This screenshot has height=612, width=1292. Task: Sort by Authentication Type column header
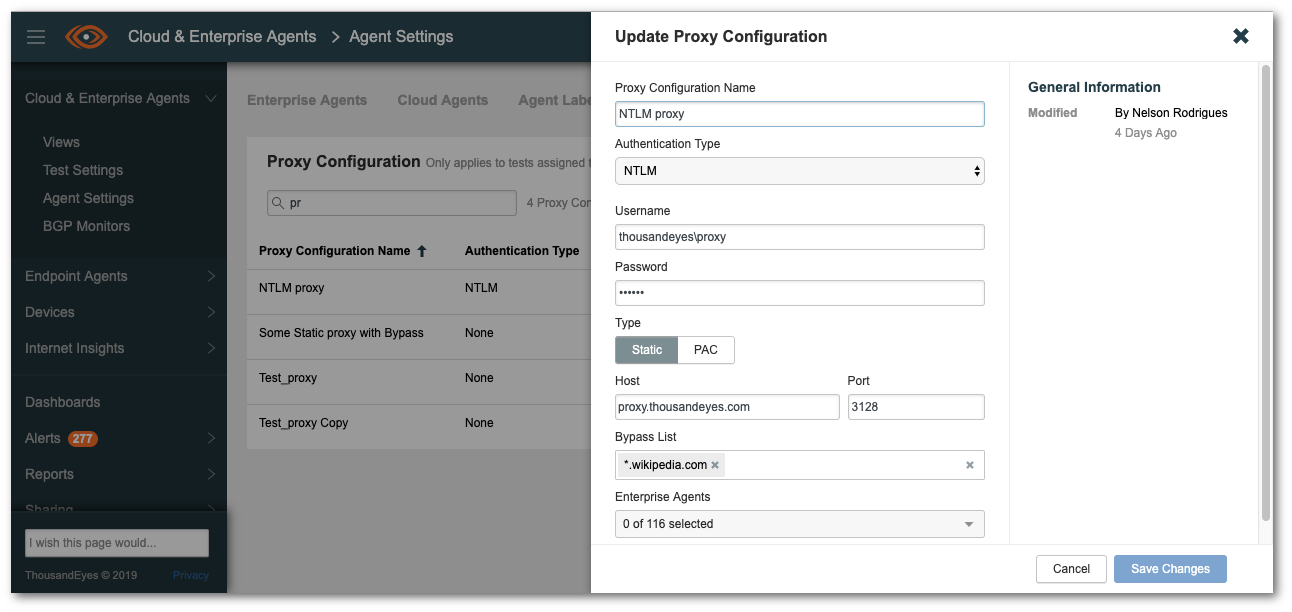[522, 251]
